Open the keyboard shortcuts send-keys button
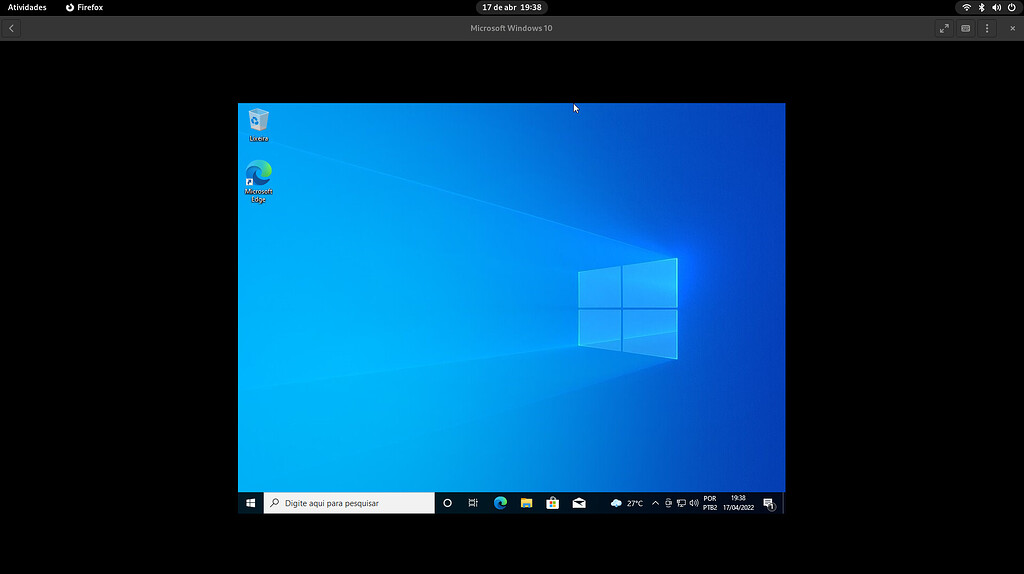This screenshot has height=574, width=1024. click(966, 28)
